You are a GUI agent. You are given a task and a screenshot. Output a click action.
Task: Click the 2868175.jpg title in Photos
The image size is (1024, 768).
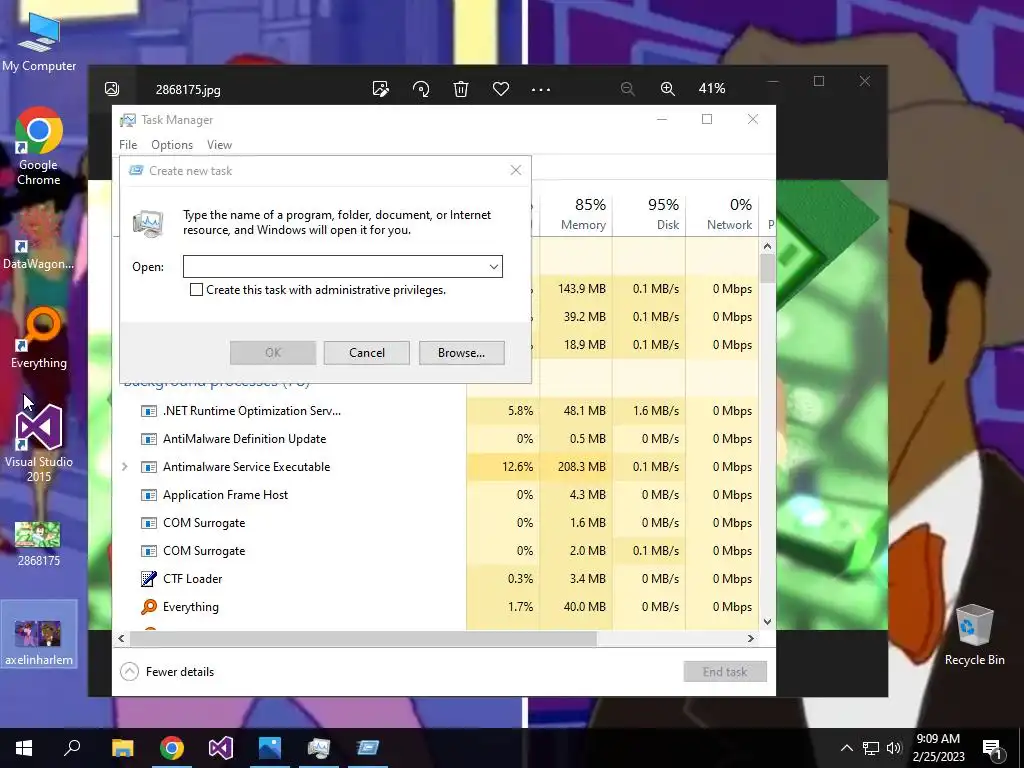(188, 89)
